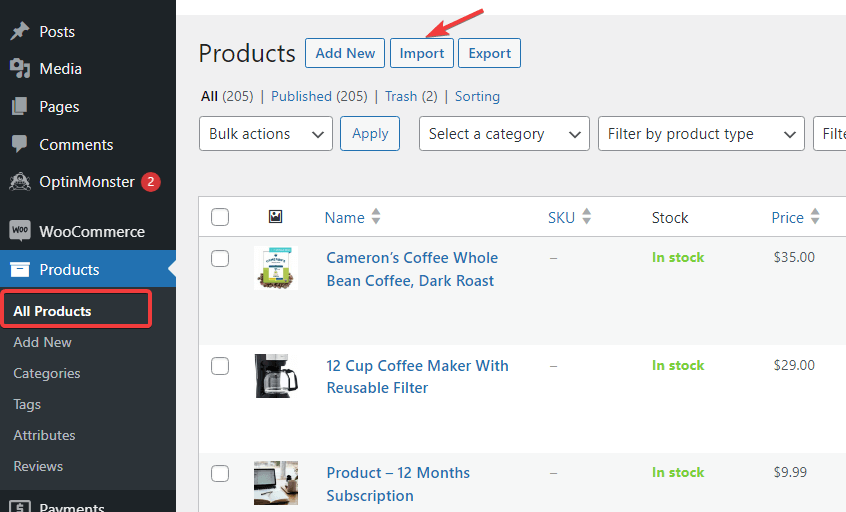Click In stock for Cameron's Coffee

pyautogui.click(x=678, y=257)
